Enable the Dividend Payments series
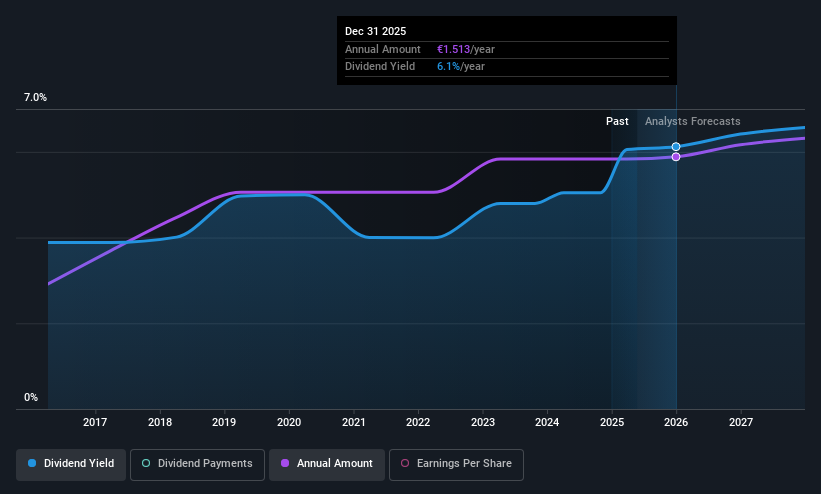This screenshot has height=494, width=821. (197, 464)
